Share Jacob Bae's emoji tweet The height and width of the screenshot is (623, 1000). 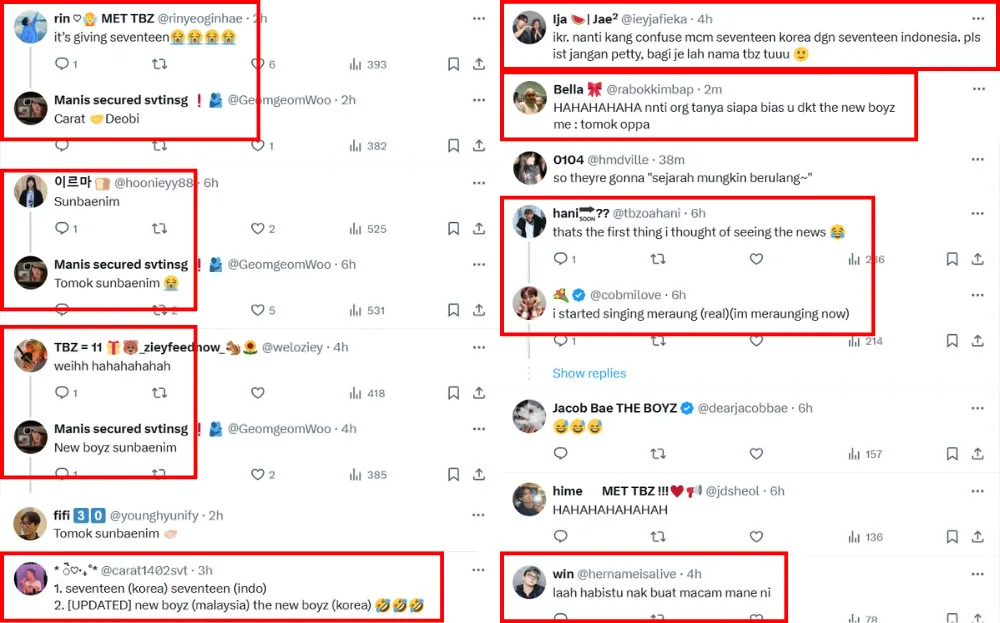[978, 454]
